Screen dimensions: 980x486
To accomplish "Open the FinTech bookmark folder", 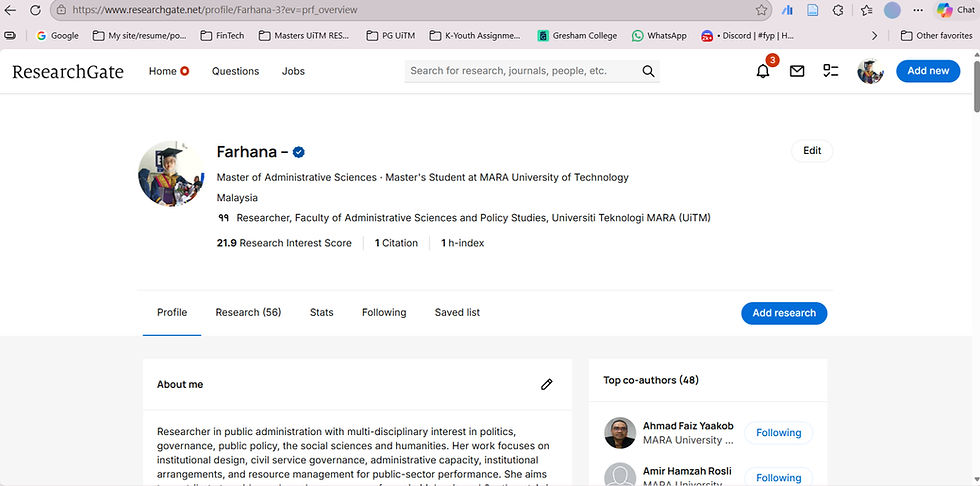I will coord(222,36).
